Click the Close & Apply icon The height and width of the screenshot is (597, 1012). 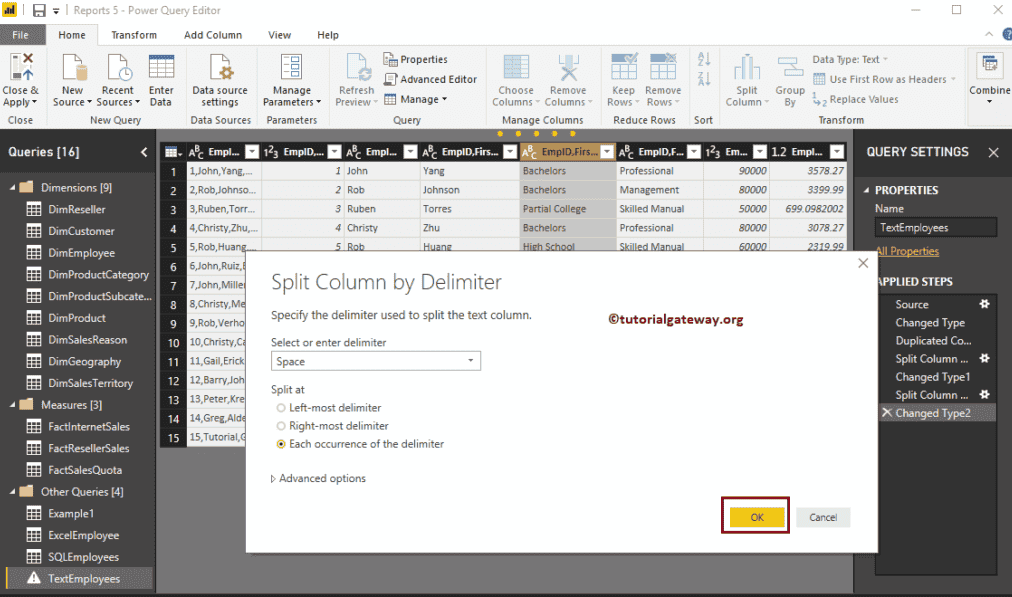[20, 68]
